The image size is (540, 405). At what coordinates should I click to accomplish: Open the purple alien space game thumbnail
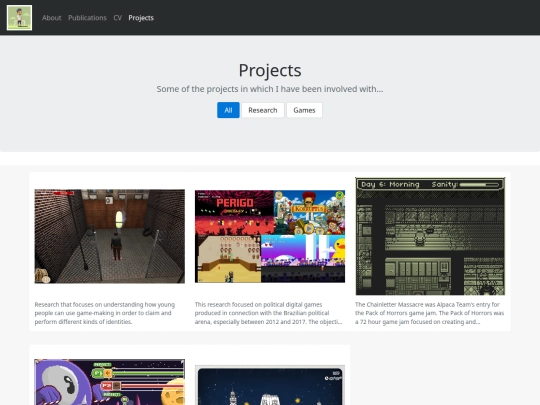(110, 382)
